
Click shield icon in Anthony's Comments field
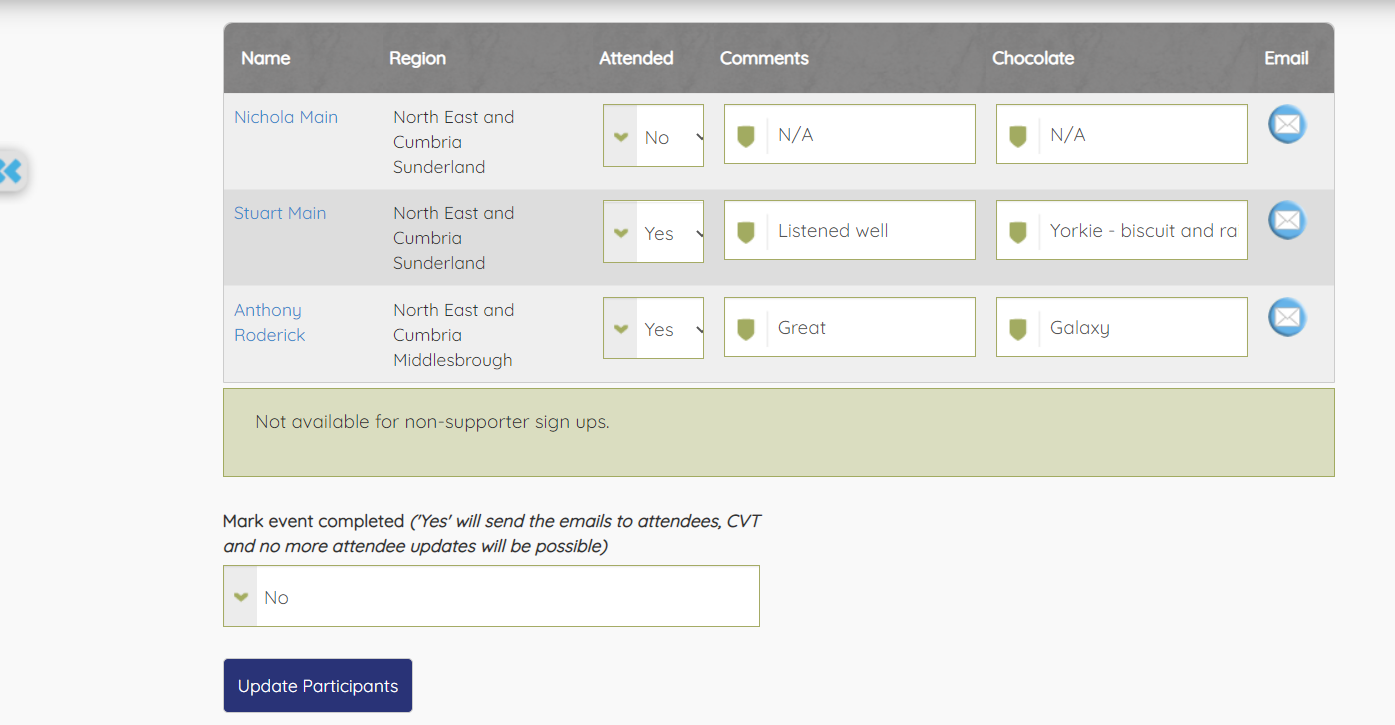tap(746, 328)
